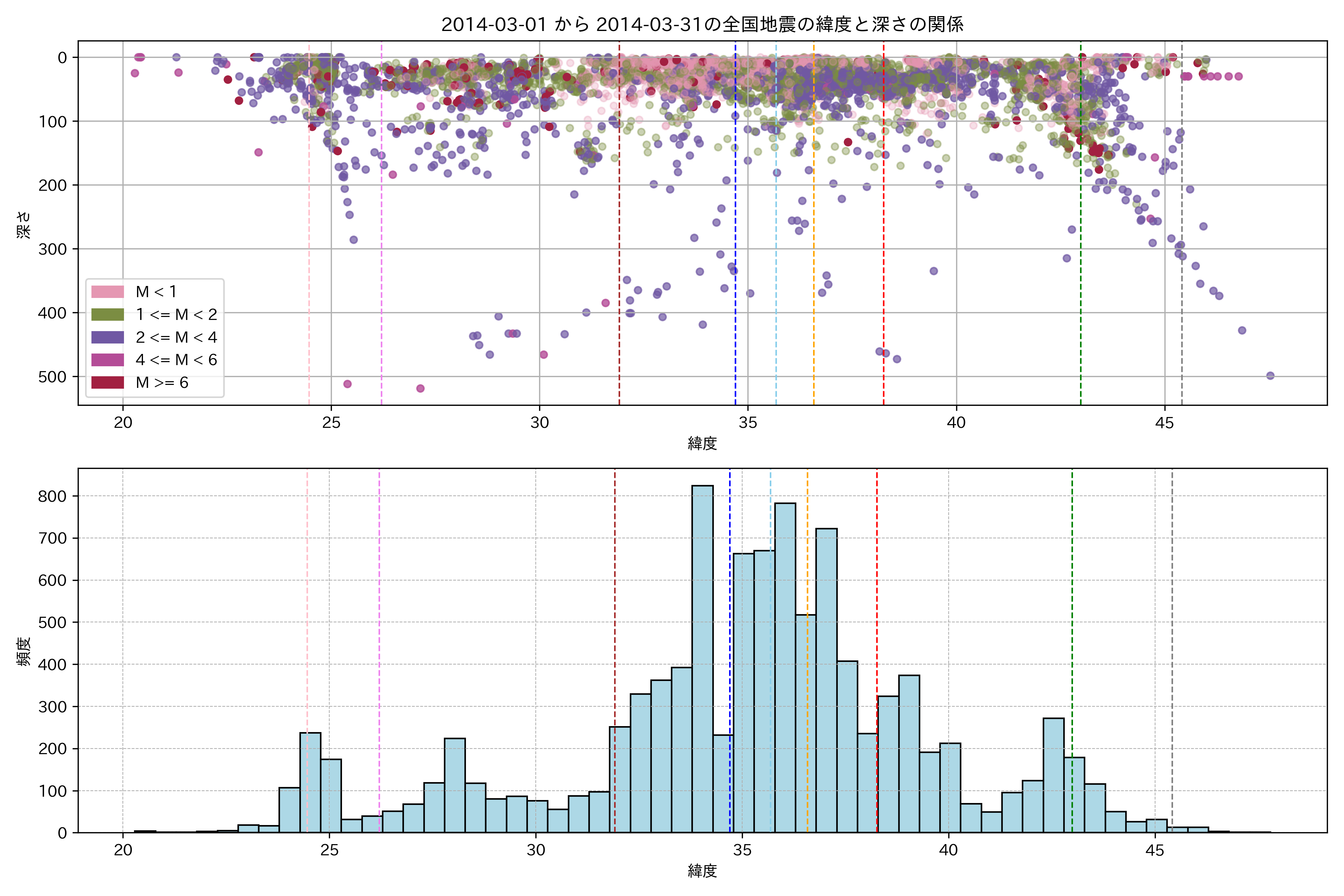Click the chart title text at top

(x=702, y=24)
